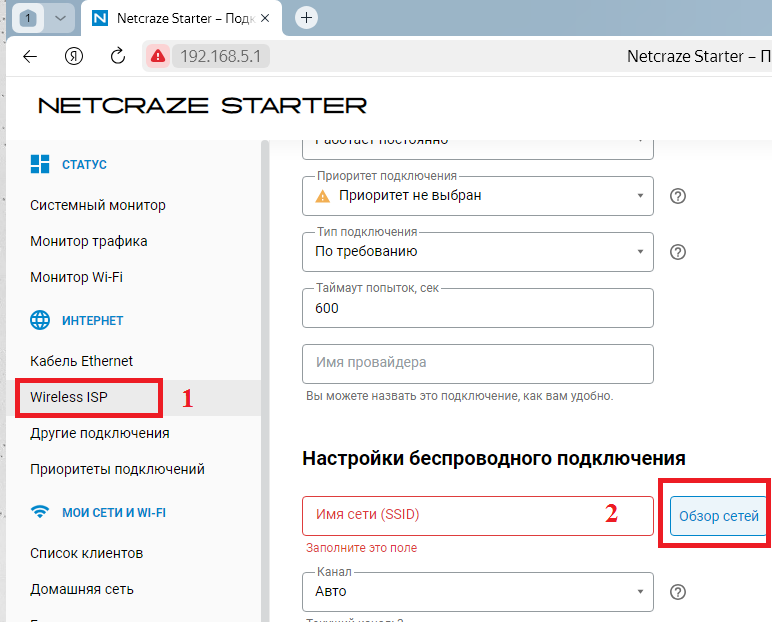The height and width of the screenshot is (622, 772).
Task: Click the NETCRAZE STARTER logo
Action: tap(202, 106)
